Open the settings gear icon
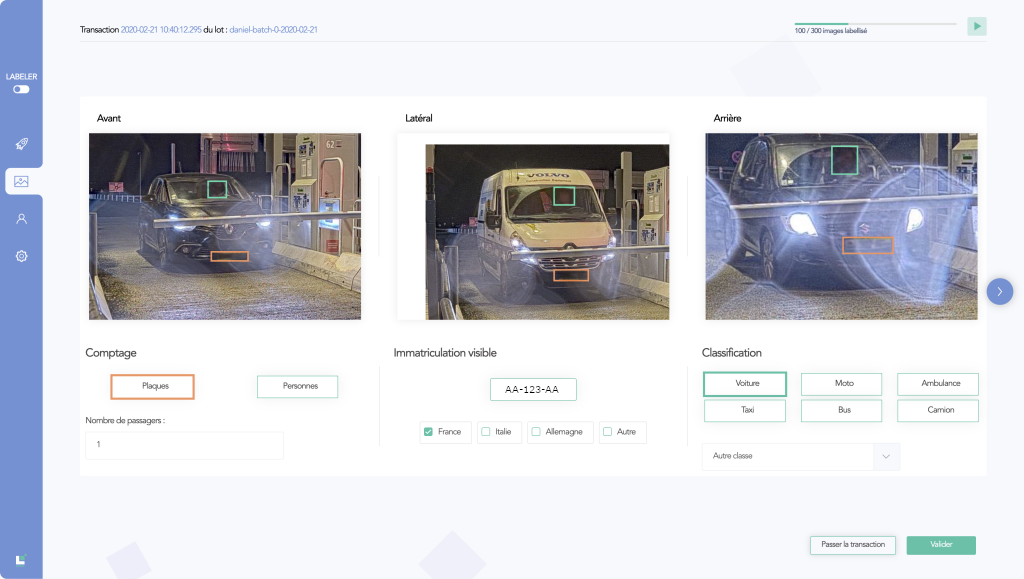The height and width of the screenshot is (579, 1024). pos(21,256)
